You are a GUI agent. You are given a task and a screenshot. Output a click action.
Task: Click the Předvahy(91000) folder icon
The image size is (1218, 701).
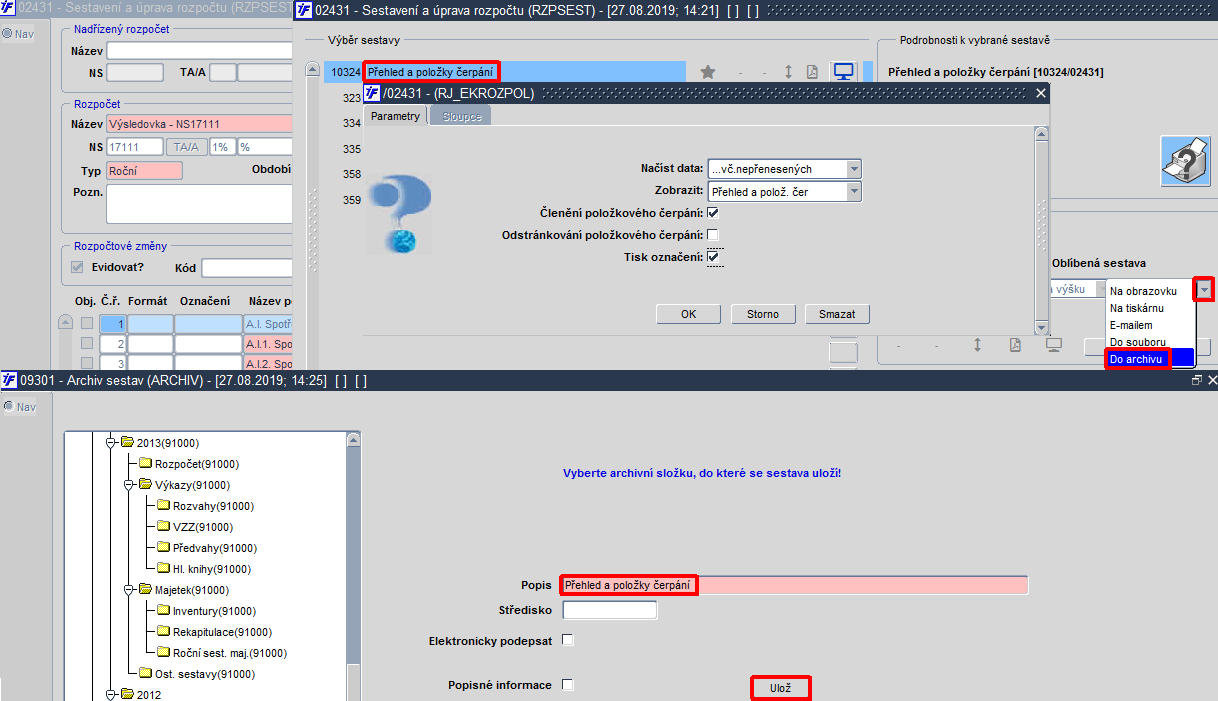tap(164, 547)
